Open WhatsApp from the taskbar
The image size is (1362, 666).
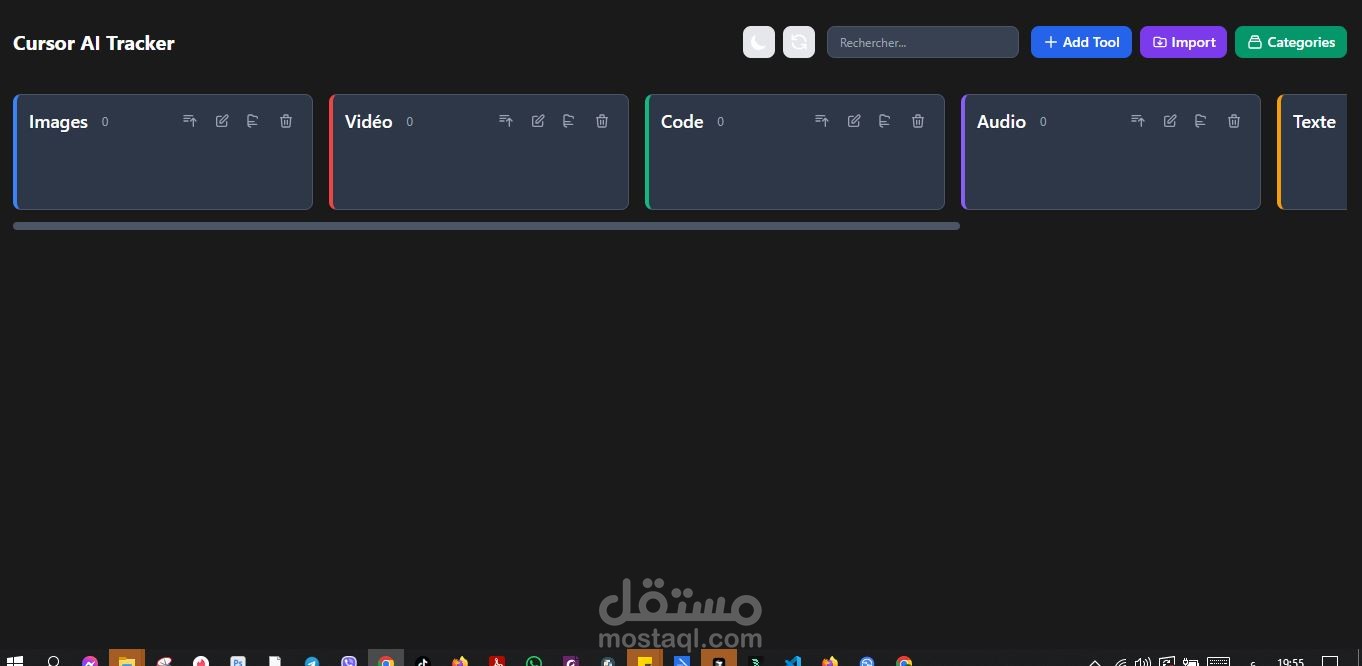tap(534, 660)
